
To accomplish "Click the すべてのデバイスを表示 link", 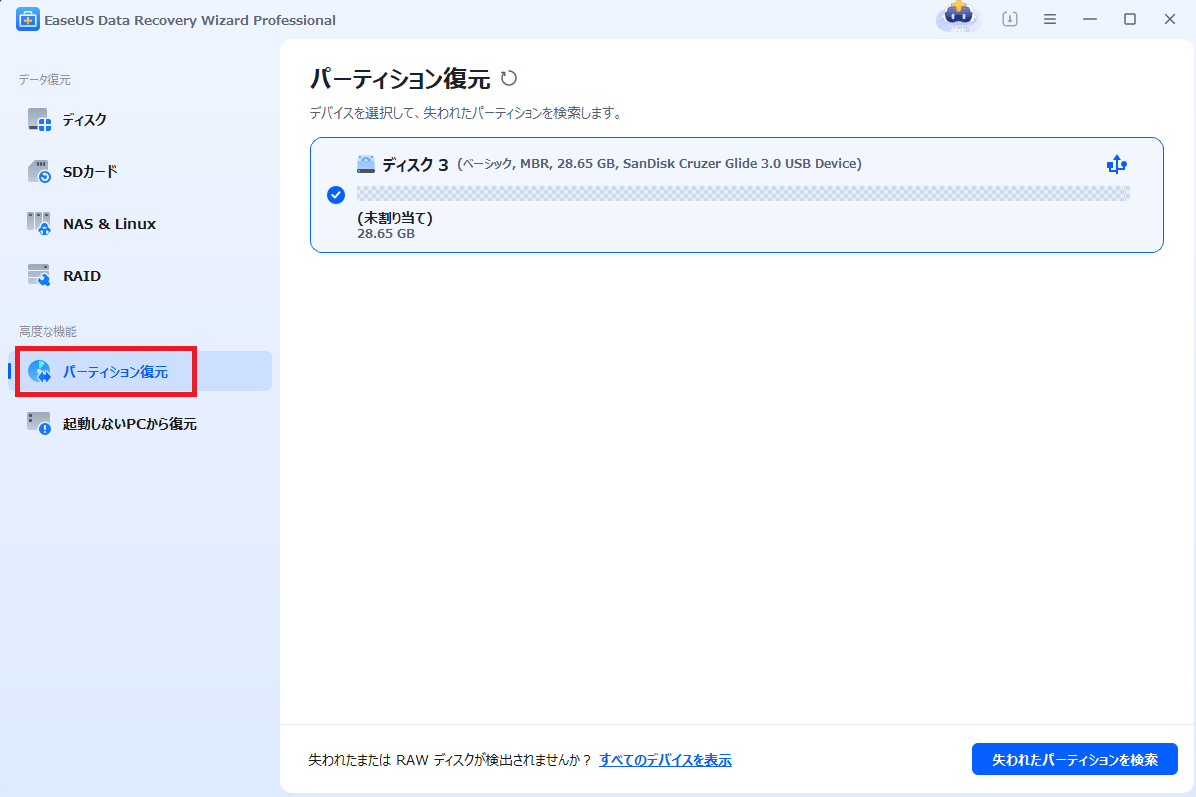I will pos(665,760).
